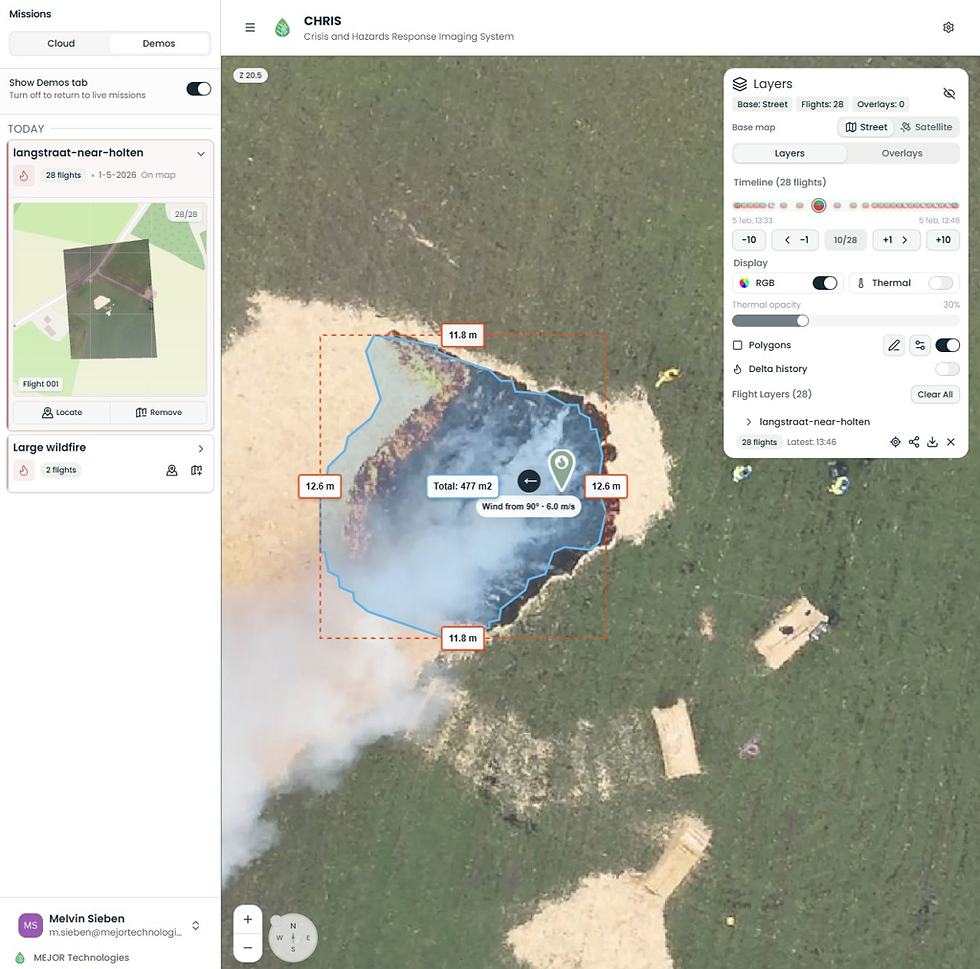Click the fire icon on Large wildfire card
Image resolution: width=980 pixels, height=969 pixels.
24,470
